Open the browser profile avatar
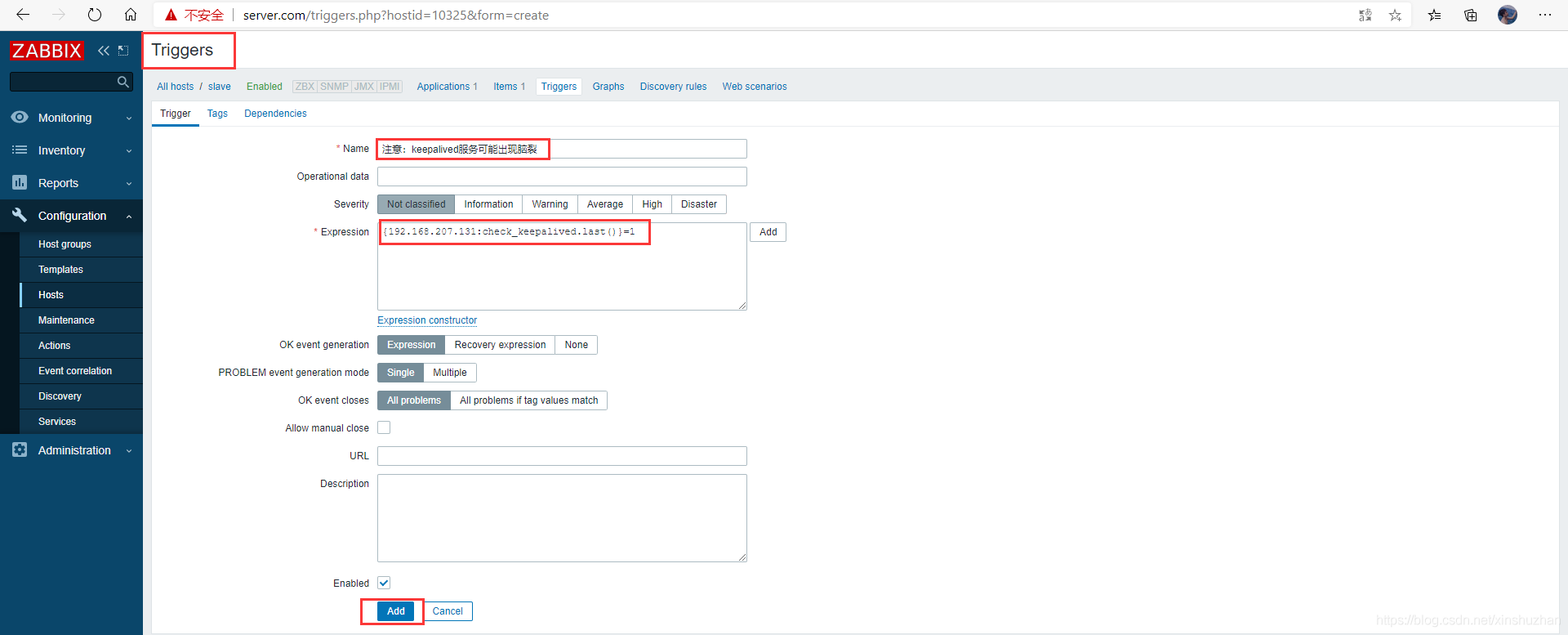The height and width of the screenshot is (635, 1568). [1508, 15]
